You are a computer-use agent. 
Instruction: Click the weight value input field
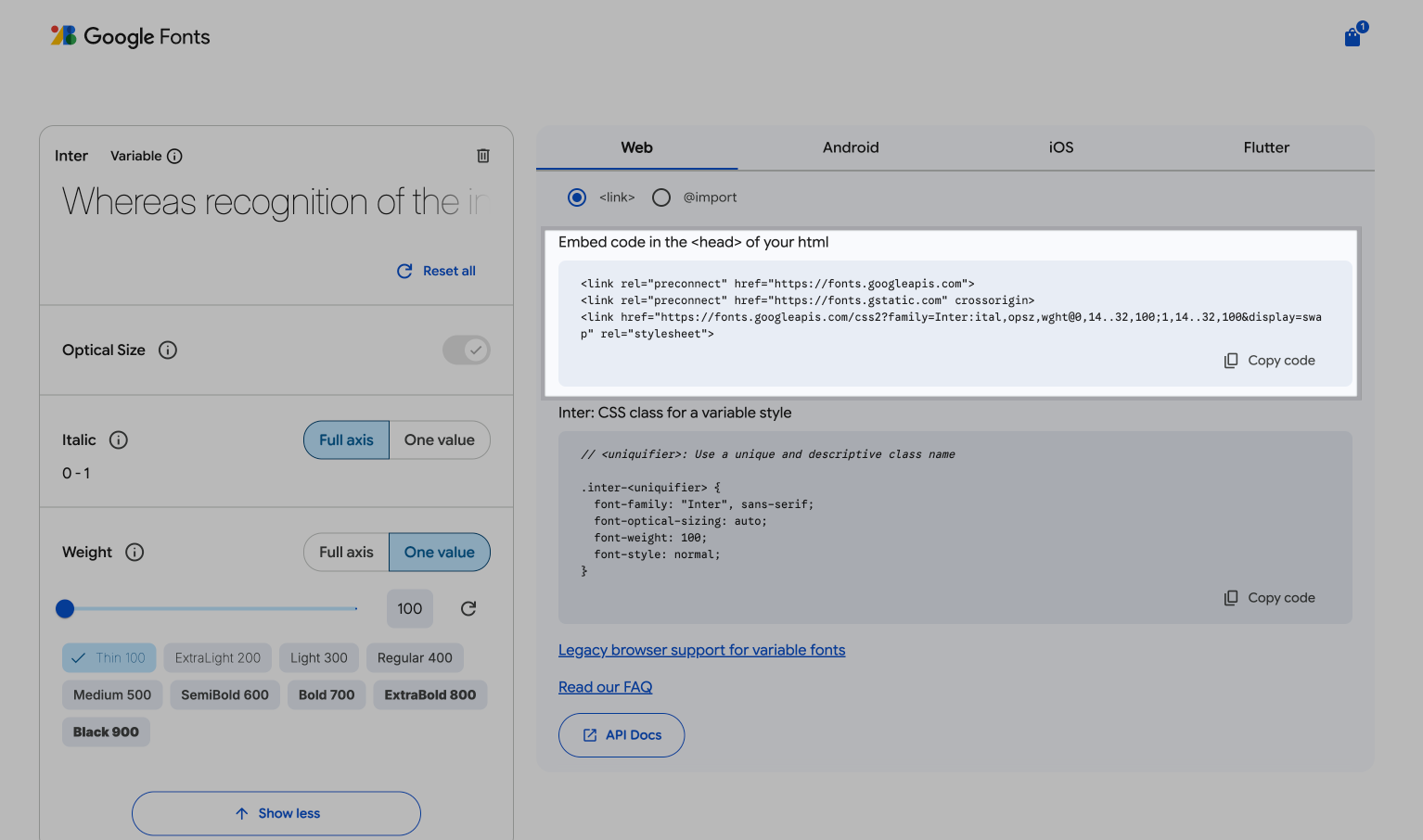click(409, 609)
